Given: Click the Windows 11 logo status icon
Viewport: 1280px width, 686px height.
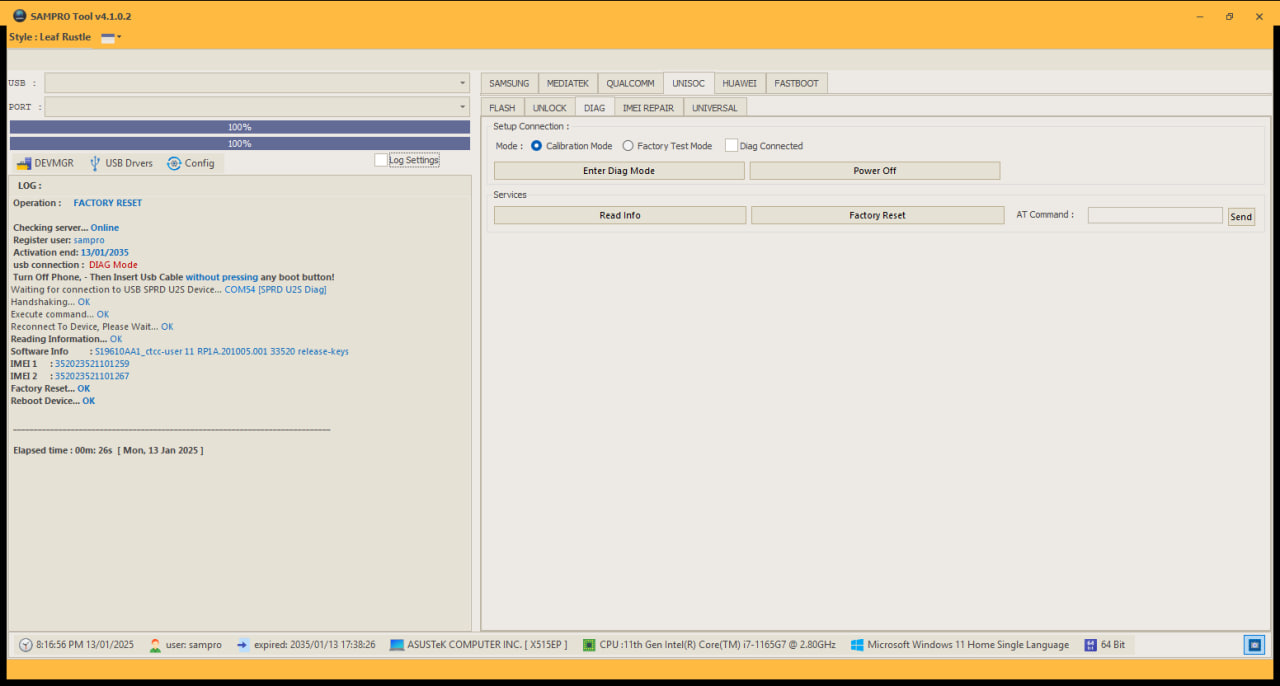Looking at the screenshot, I should point(857,645).
